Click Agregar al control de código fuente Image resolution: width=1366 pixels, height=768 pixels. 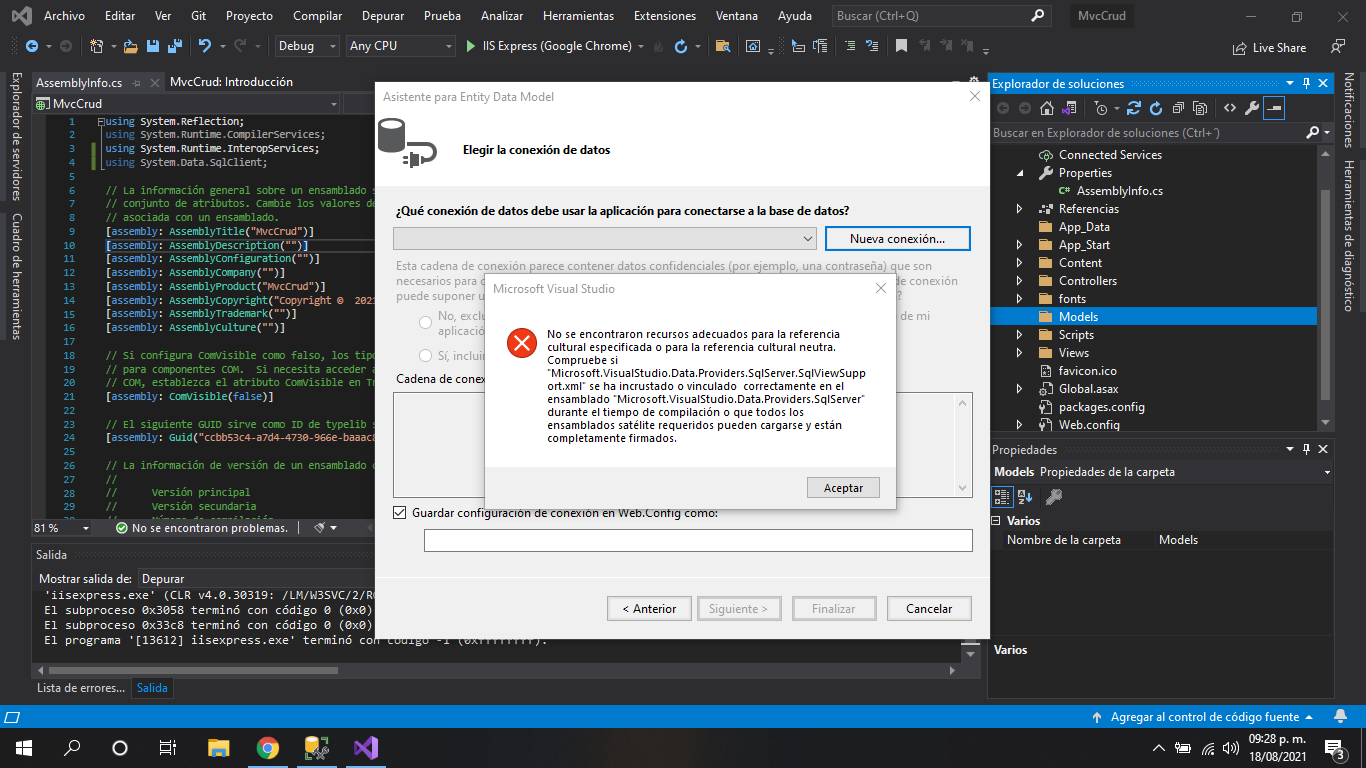coord(1205,717)
